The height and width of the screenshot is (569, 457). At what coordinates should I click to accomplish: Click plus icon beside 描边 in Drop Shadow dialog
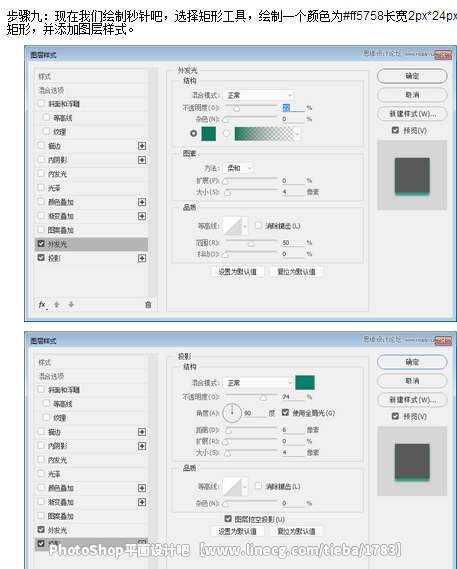pos(142,432)
